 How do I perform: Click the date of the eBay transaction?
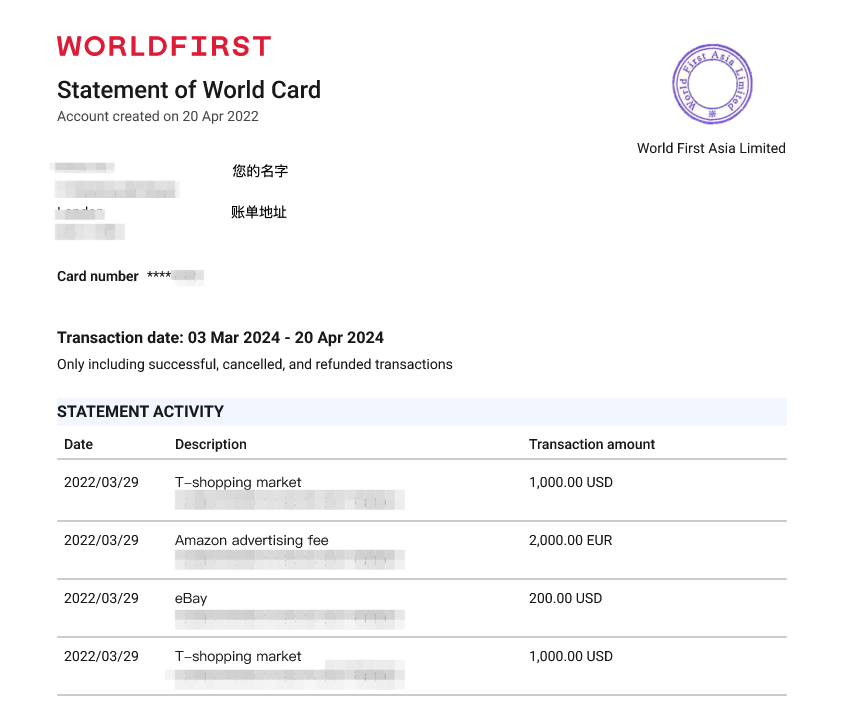coord(101,598)
